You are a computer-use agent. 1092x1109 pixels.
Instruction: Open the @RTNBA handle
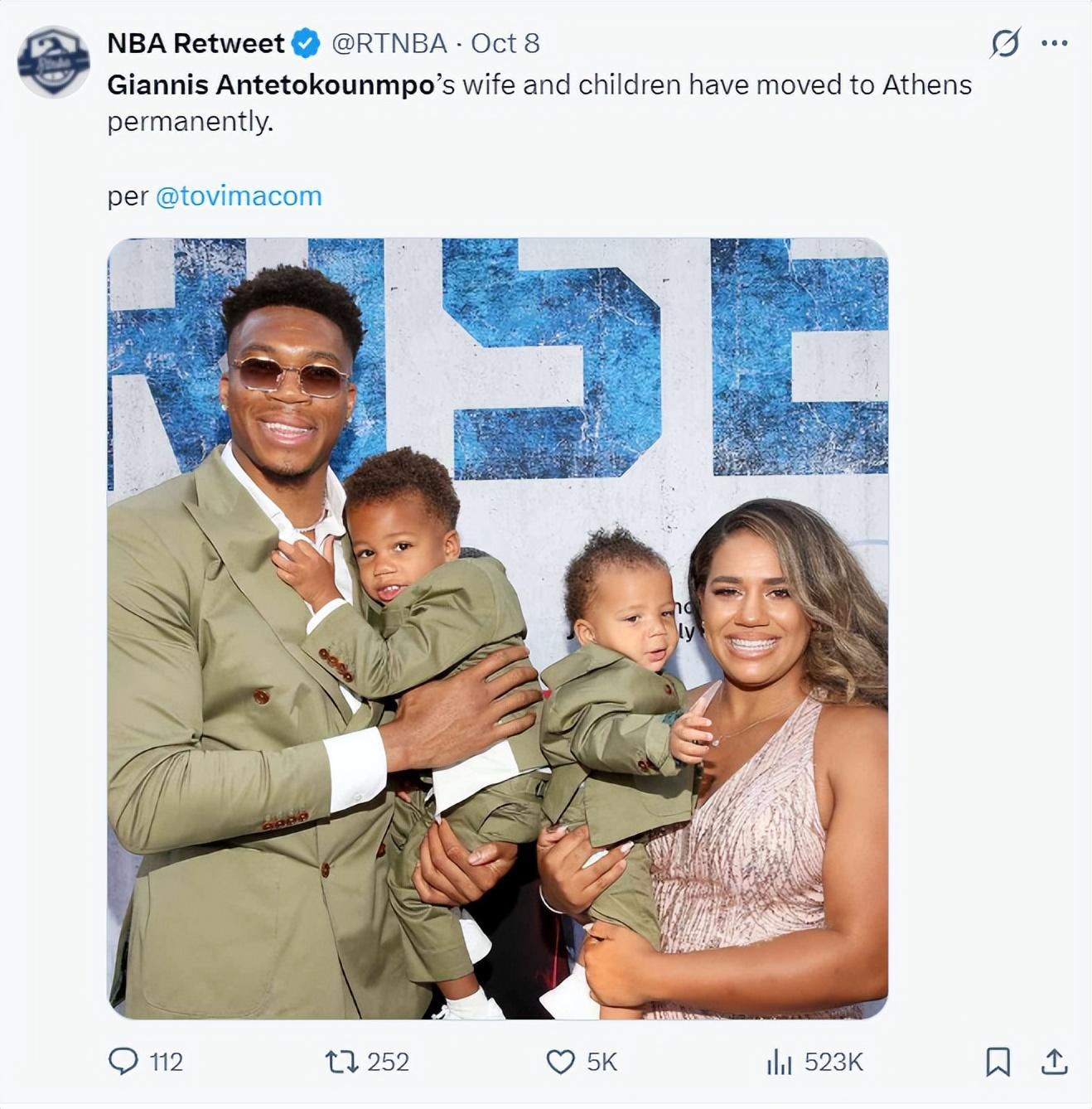coord(389,43)
